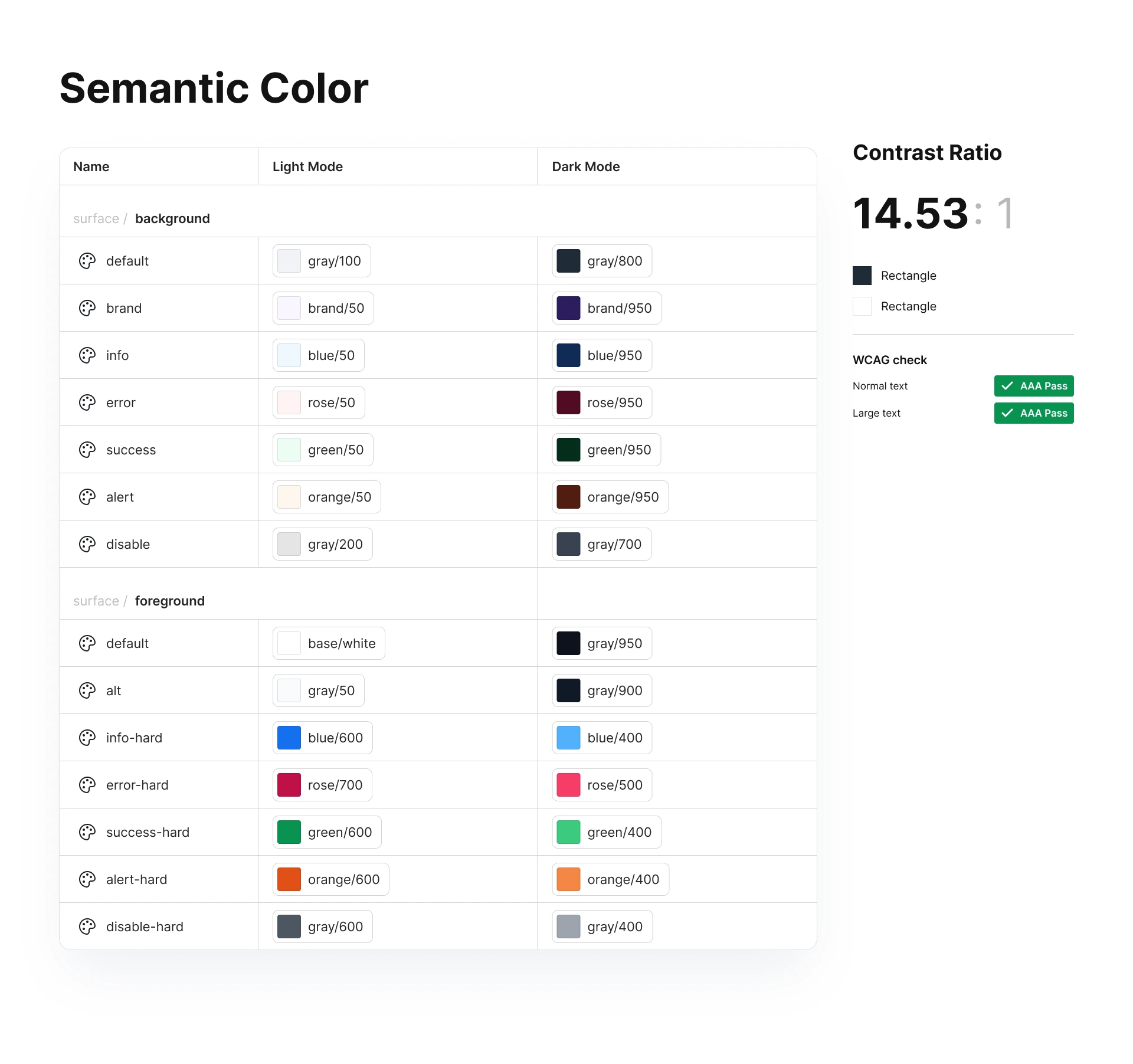Click the gray/200 swatch

(x=289, y=544)
